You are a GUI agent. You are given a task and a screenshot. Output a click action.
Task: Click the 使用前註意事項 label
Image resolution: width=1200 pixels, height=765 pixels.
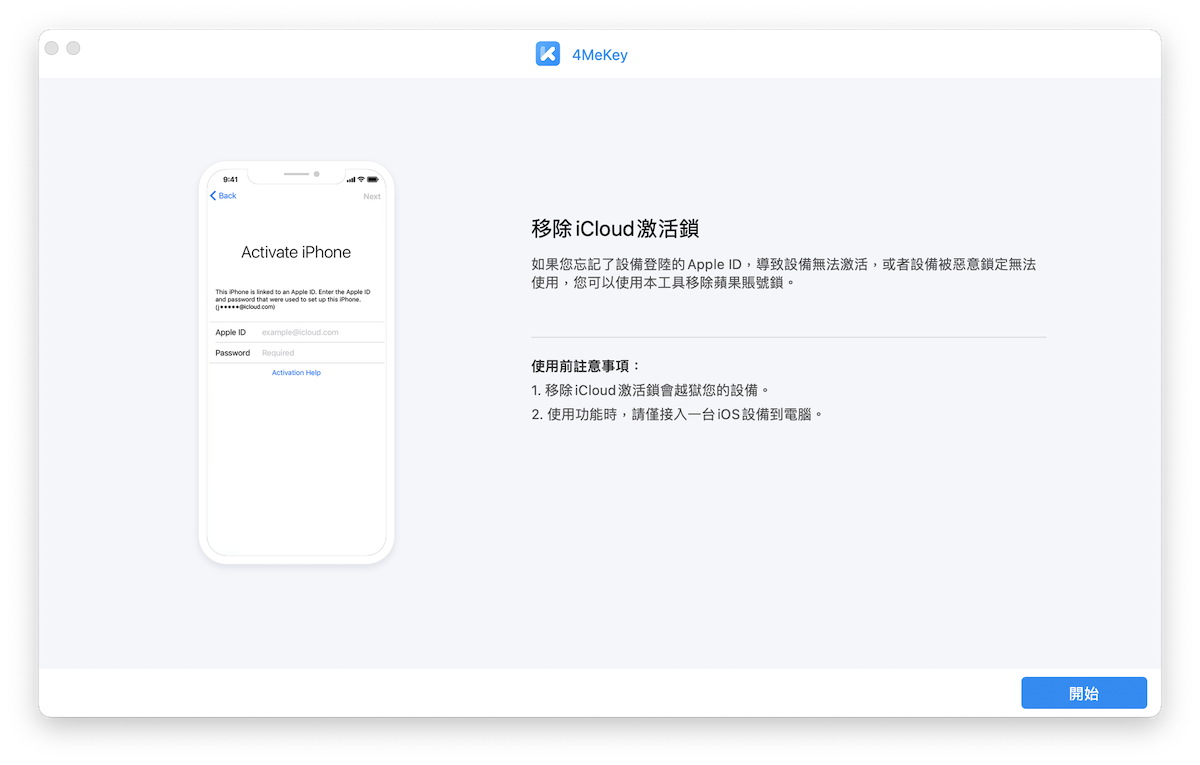586,366
